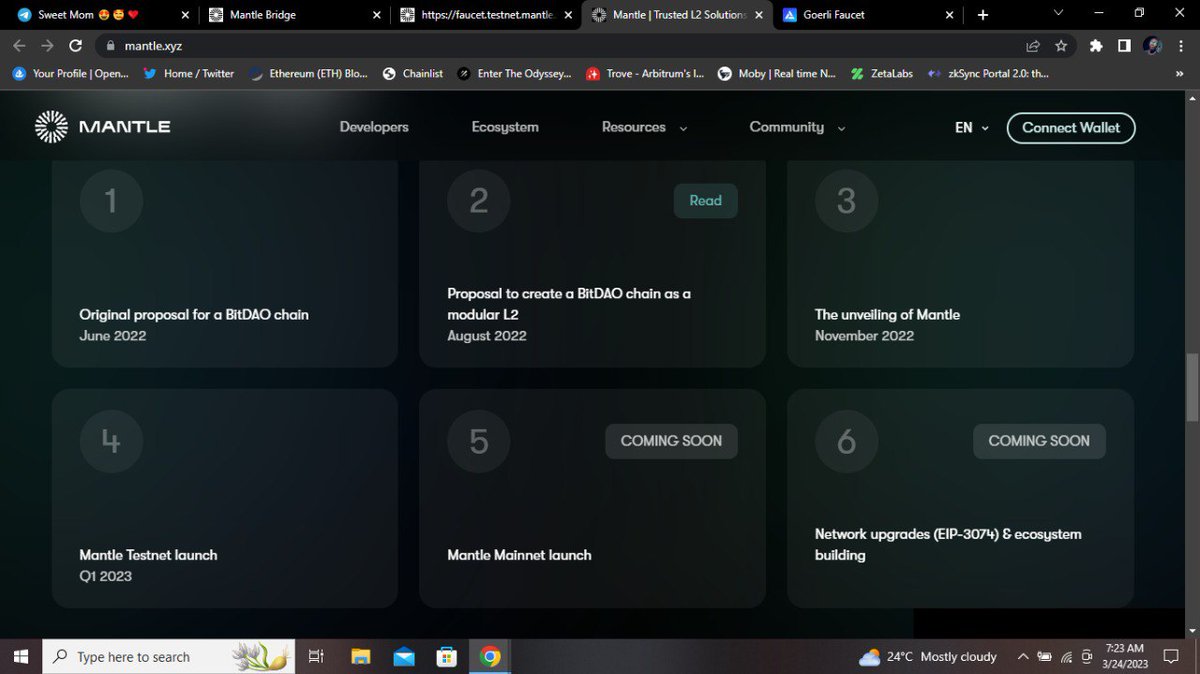Open the side panel icon in Chrome toolbar
Image resolution: width=1200 pixels, height=674 pixels.
click(1124, 45)
